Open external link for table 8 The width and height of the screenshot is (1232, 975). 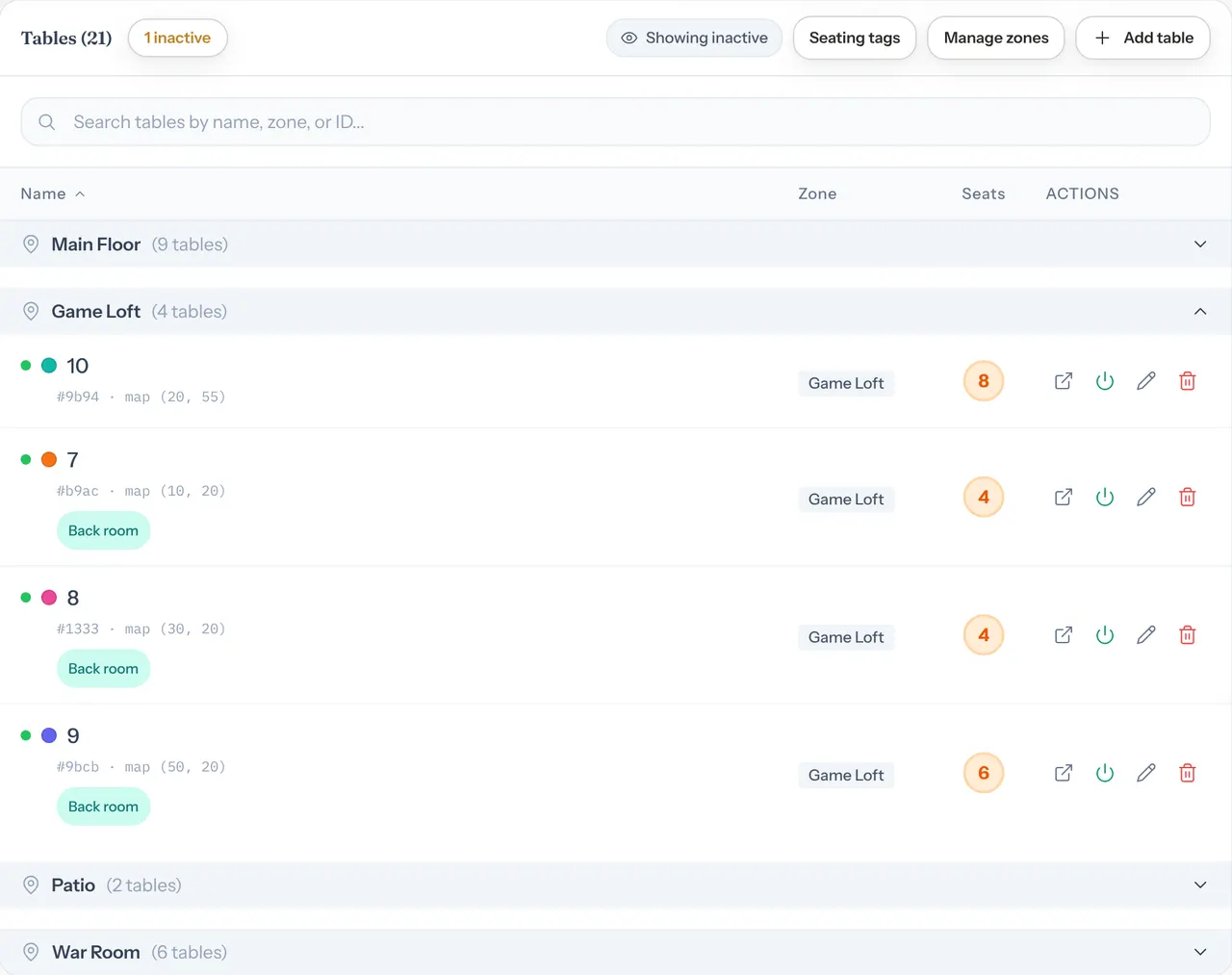1064,635
